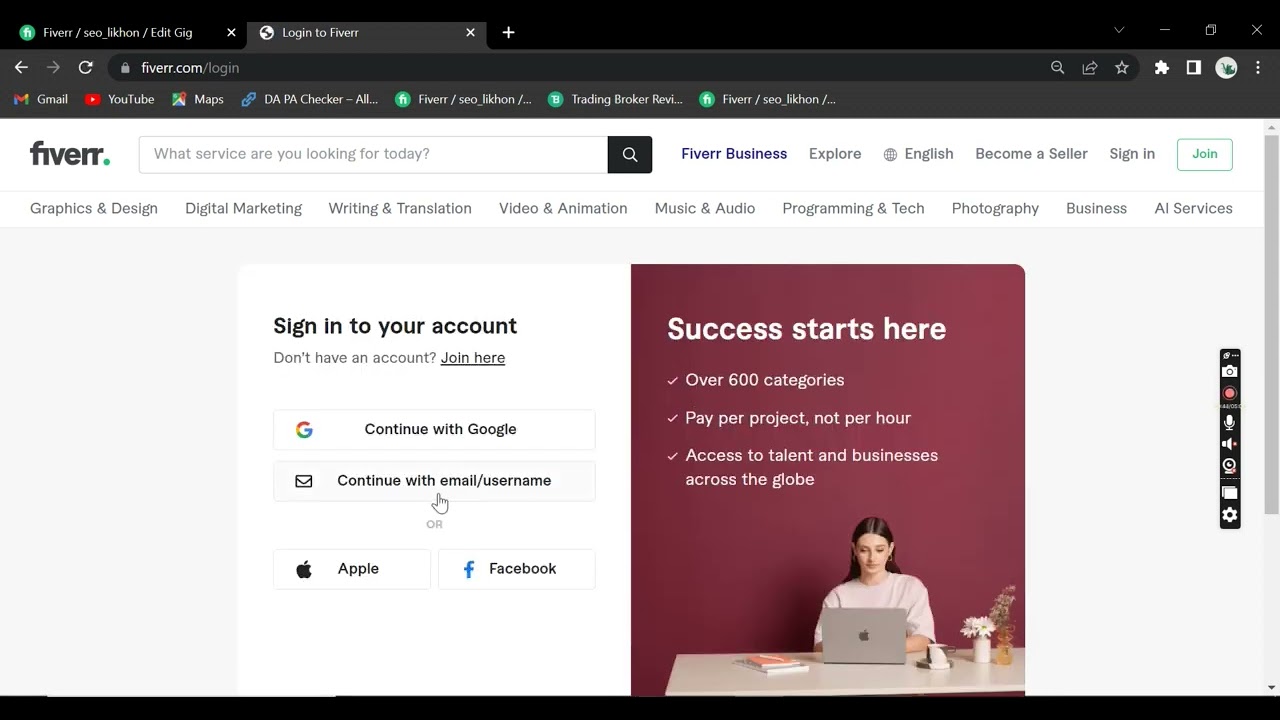Click the address bar URL fiverr.com/login
This screenshot has width=1280, height=720.
point(190,68)
